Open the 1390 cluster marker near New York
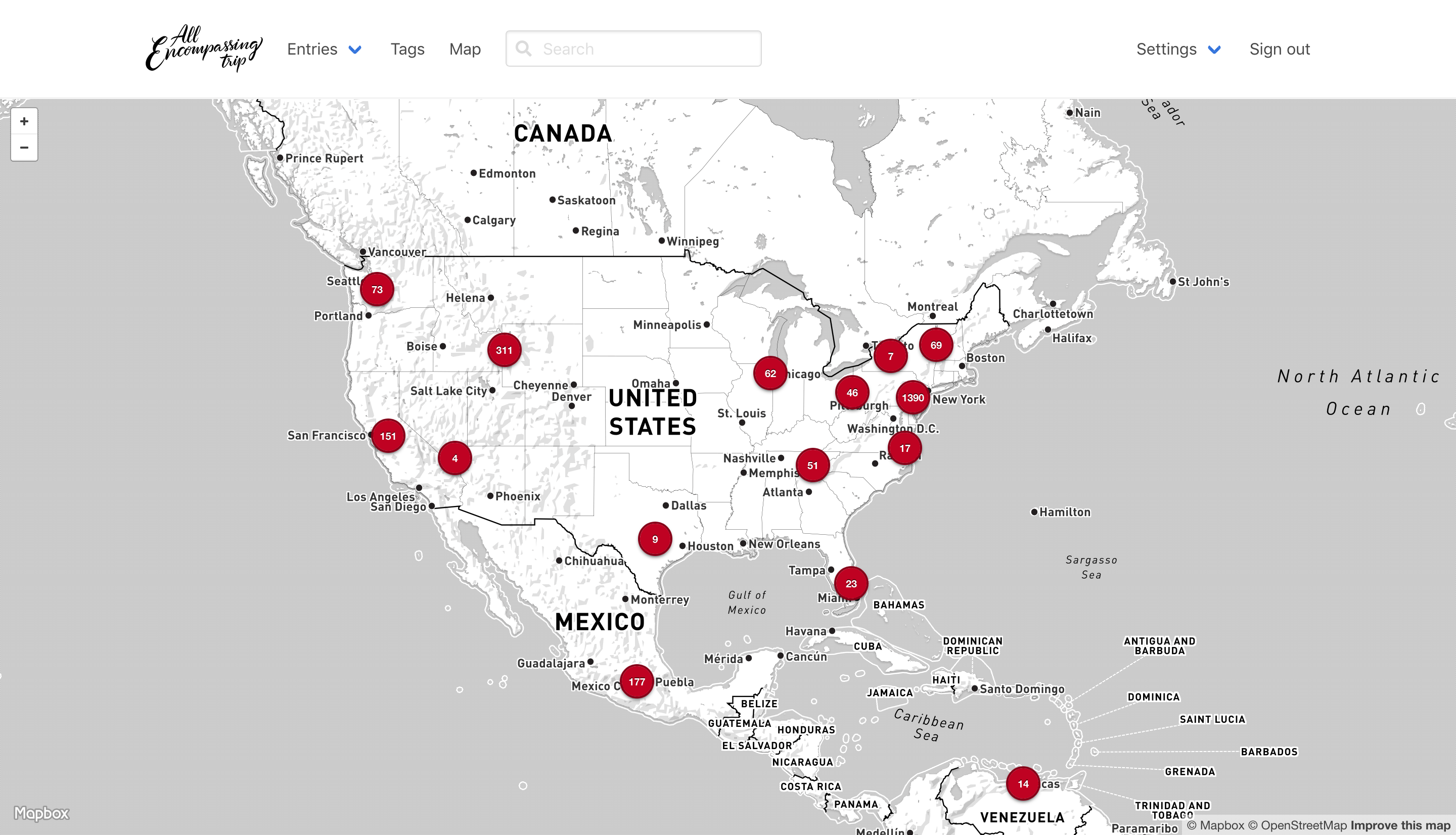 (913, 397)
